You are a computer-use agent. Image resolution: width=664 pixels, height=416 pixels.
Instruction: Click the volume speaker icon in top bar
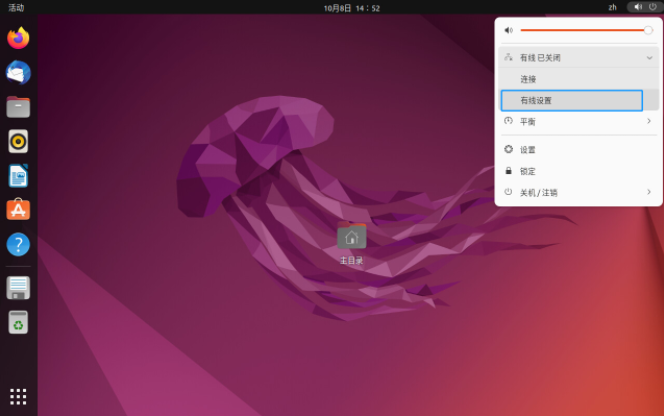pos(638,7)
